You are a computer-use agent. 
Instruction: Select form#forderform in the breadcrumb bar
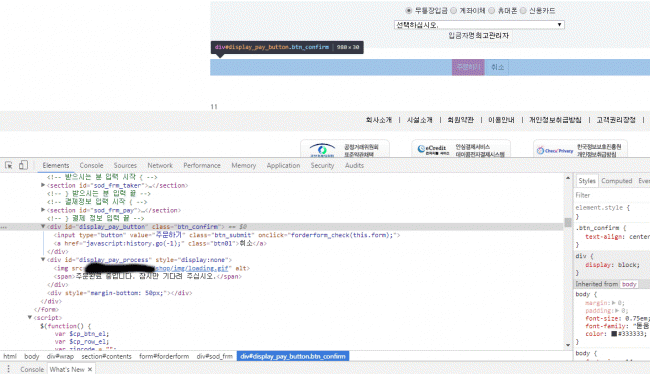(x=164, y=356)
